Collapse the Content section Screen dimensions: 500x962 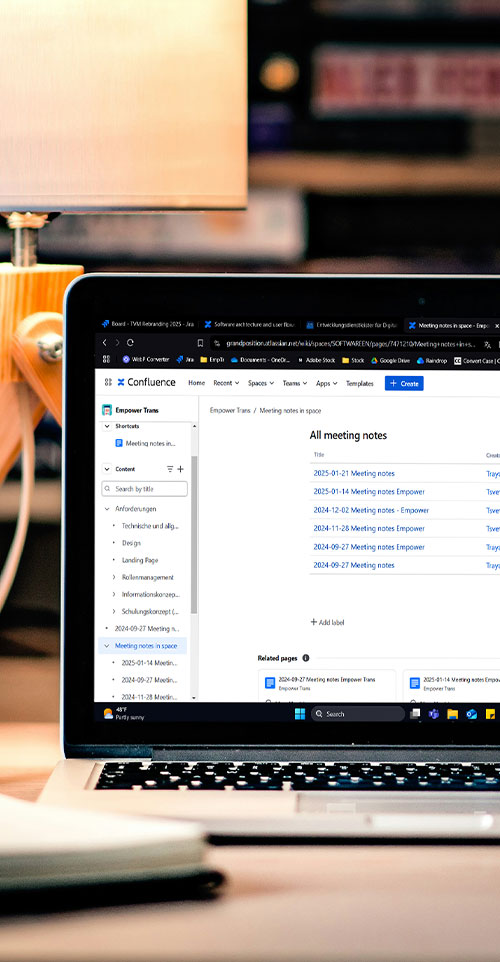(x=107, y=469)
